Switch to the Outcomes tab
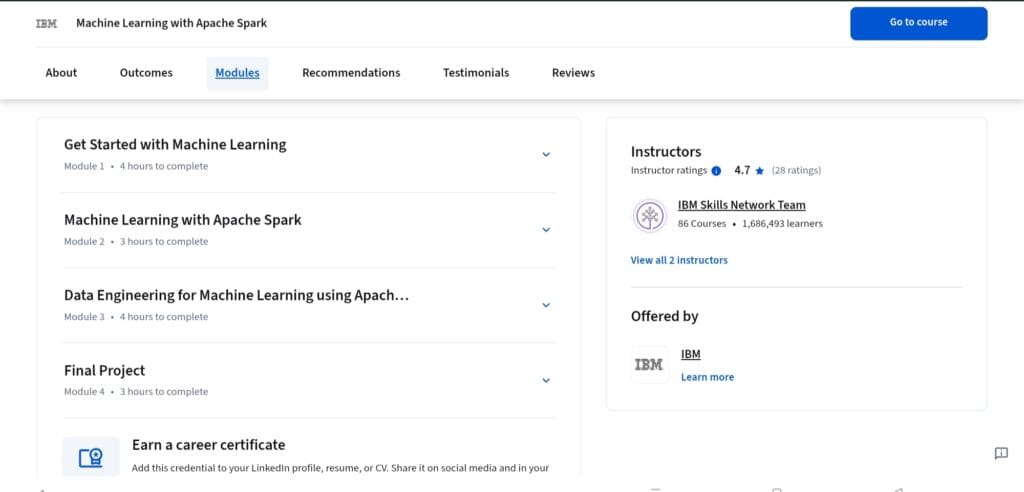This screenshot has height=492, width=1024. pos(146,73)
